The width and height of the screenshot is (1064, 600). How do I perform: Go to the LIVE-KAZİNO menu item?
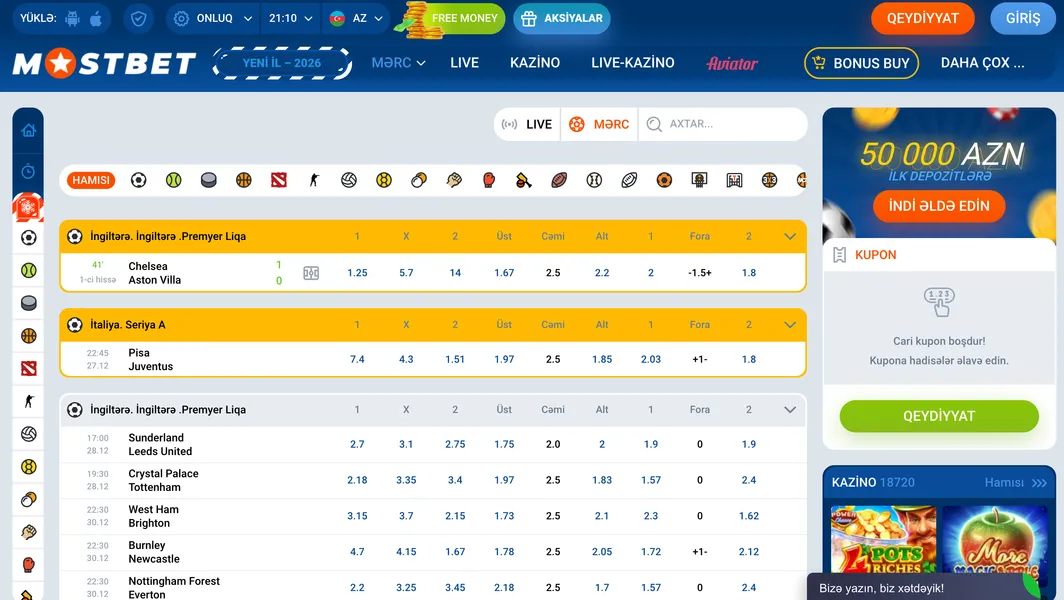click(632, 62)
